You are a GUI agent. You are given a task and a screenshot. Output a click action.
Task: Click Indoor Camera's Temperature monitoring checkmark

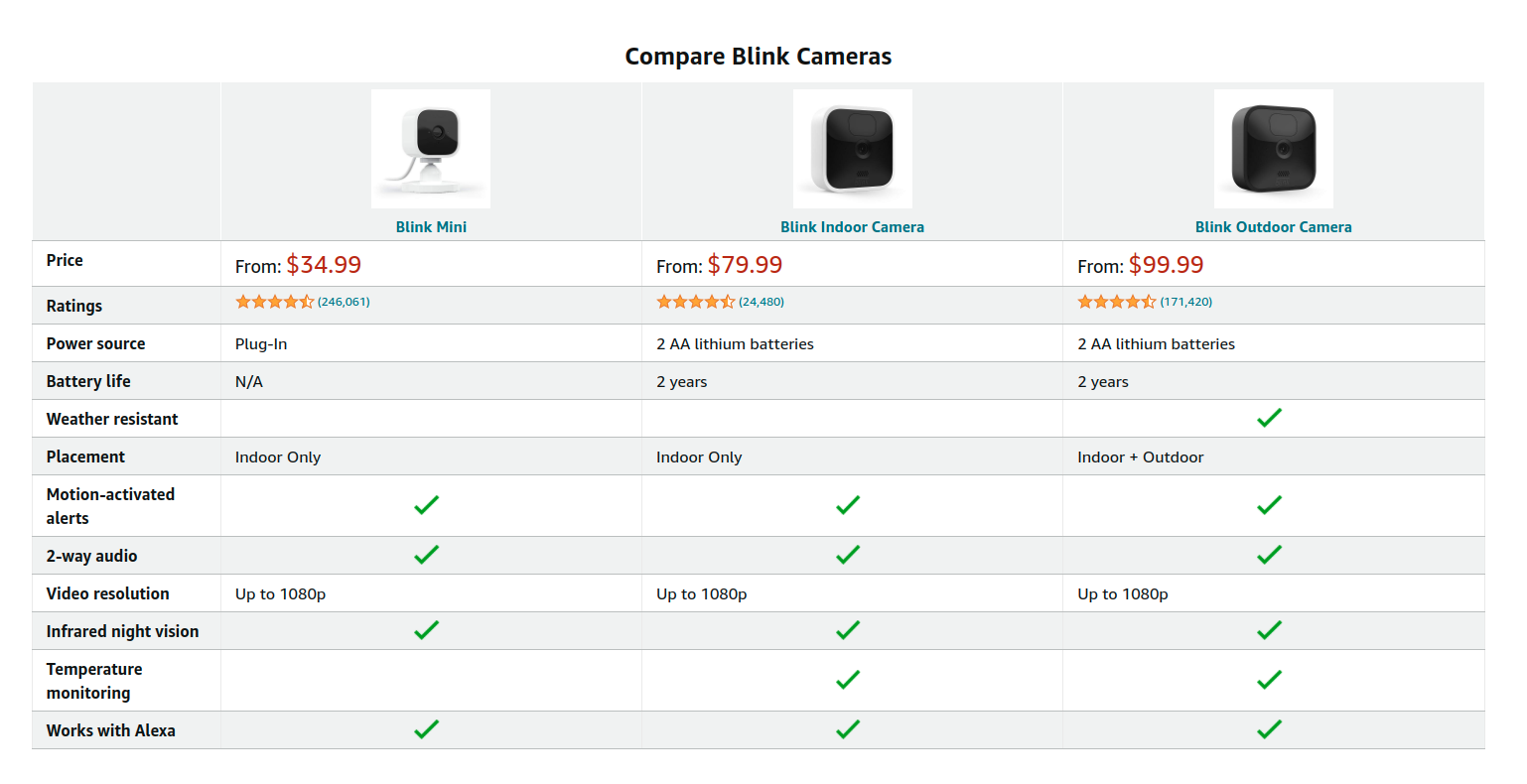click(x=848, y=680)
